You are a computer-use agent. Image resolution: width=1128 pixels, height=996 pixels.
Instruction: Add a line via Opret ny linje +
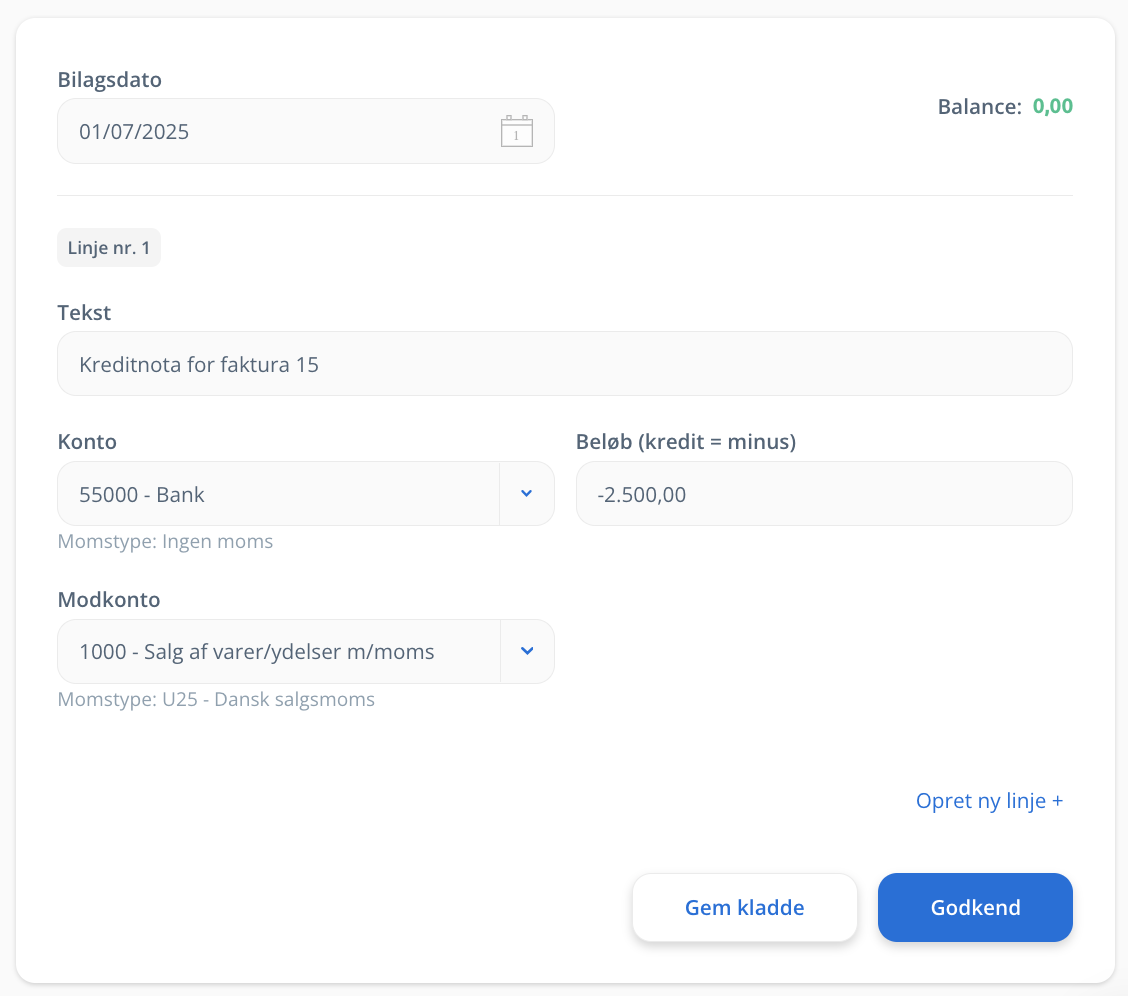[989, 800]
